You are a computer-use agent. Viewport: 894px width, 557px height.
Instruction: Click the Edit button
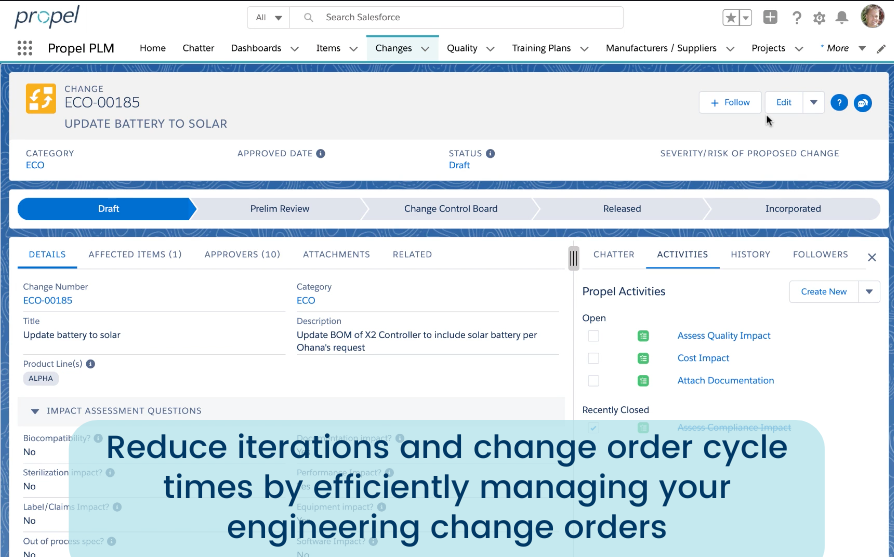[784, 103]
